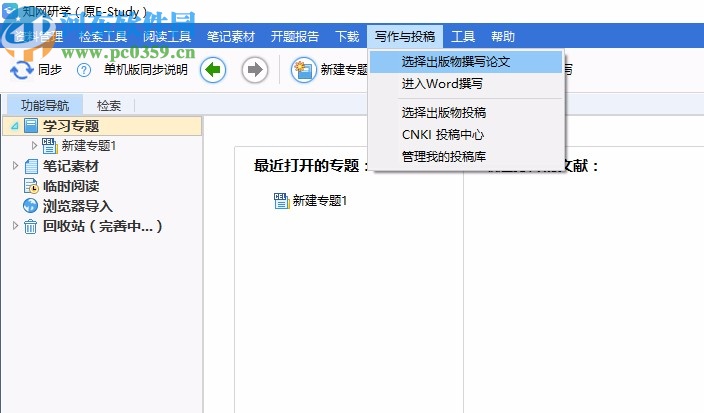Open the 开题报告 menu
This screenshot has height=413, width=704.
click(295, 36)
